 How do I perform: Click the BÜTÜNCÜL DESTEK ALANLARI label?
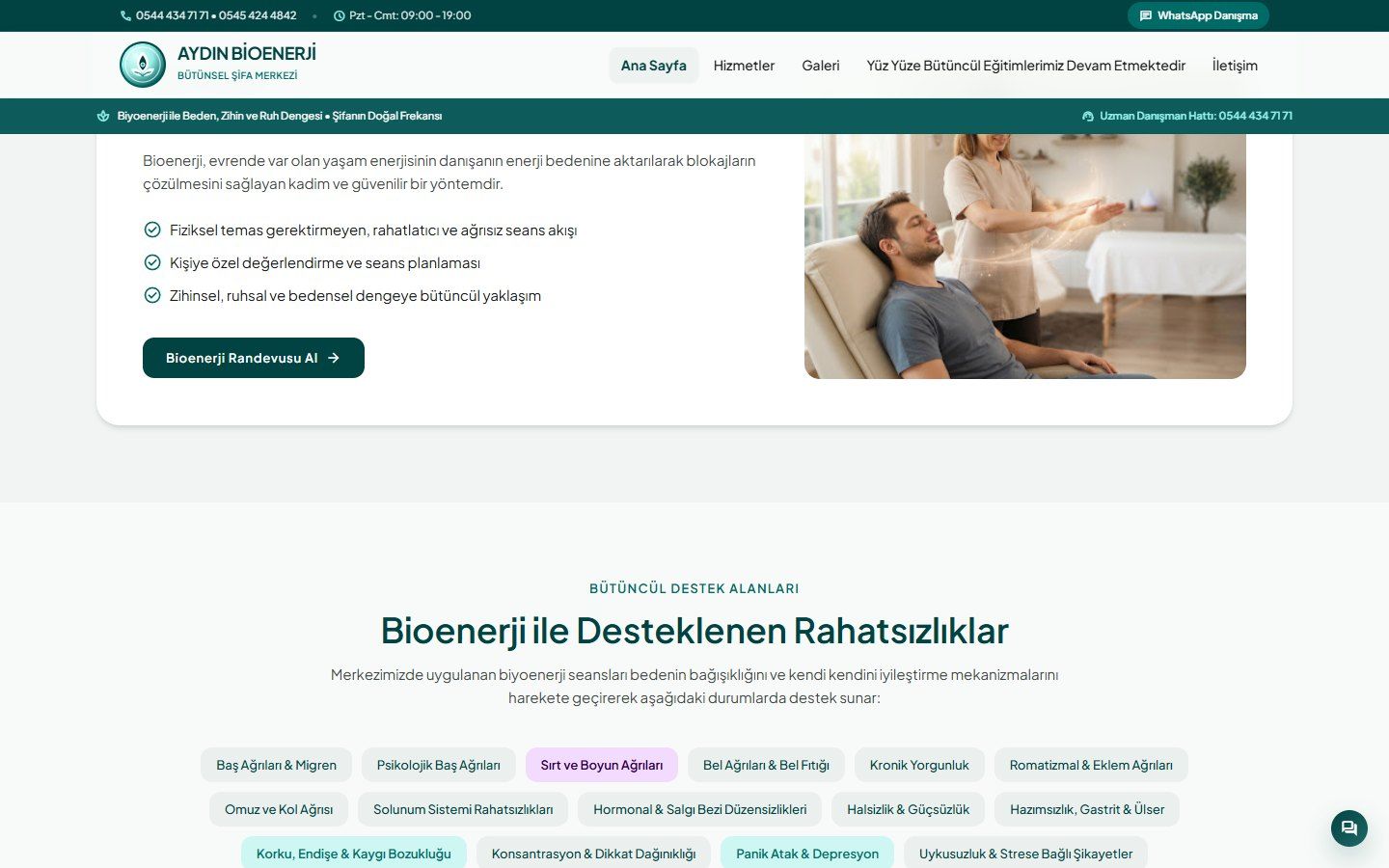pos(694,588)
